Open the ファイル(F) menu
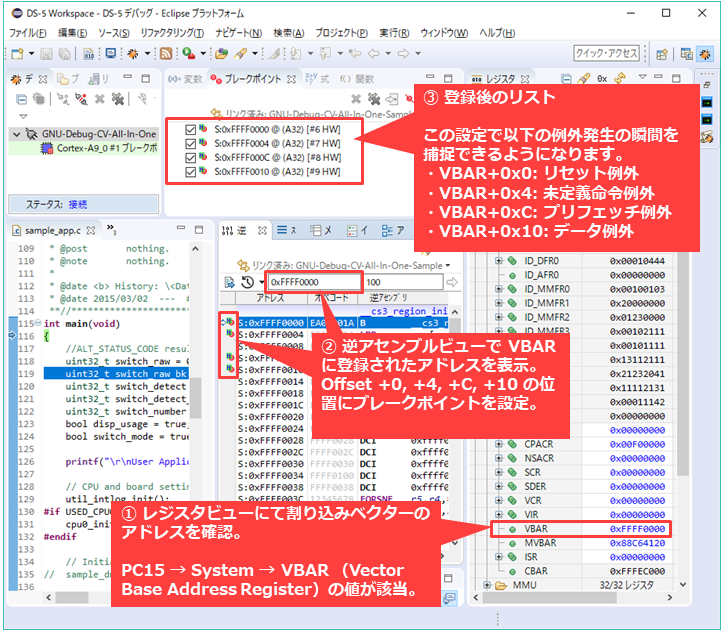This screenshot has height=632, width=723. coord(28,33)
